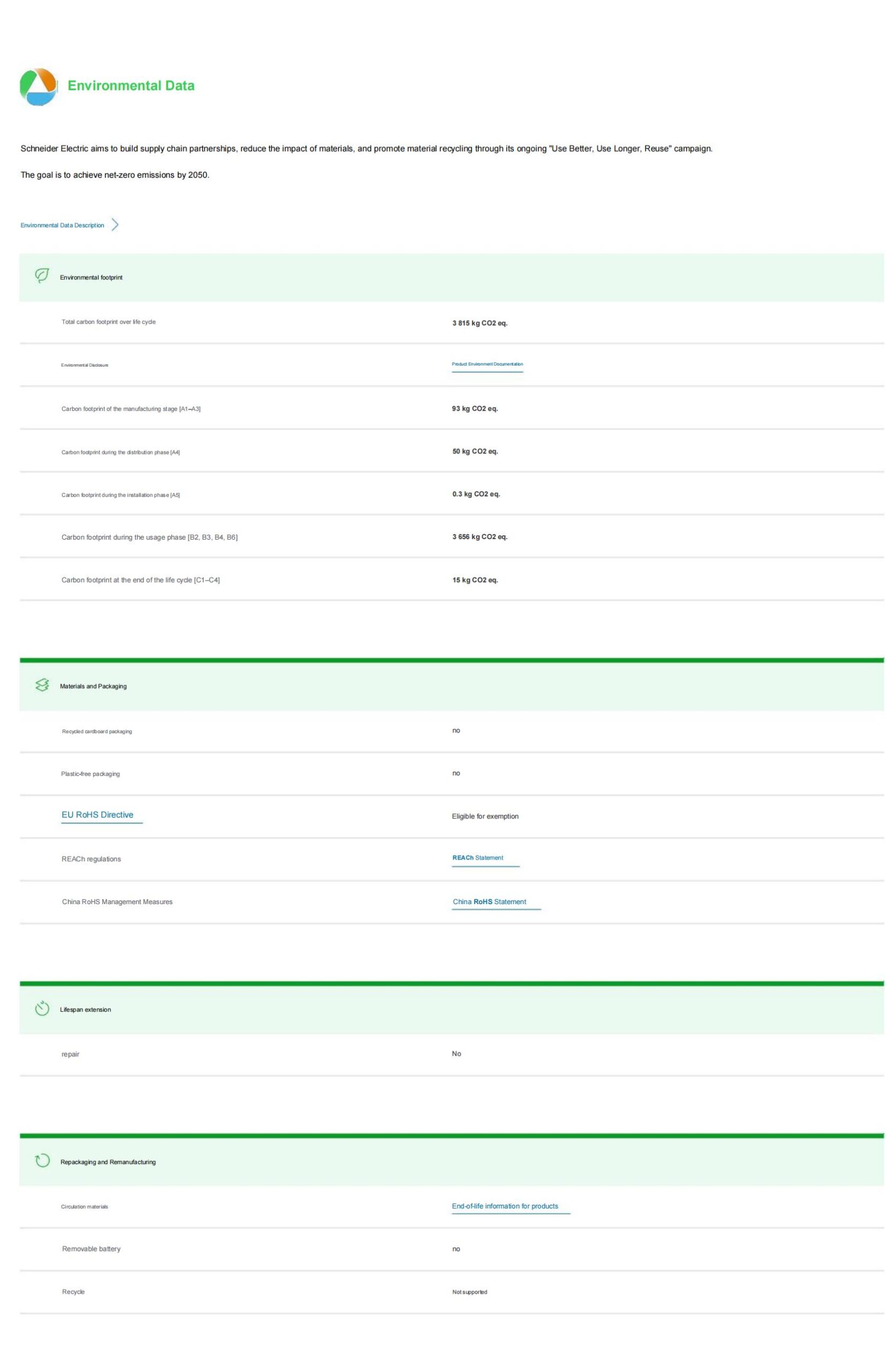
Task: Open the REACh Statement link
Action: 477,857
